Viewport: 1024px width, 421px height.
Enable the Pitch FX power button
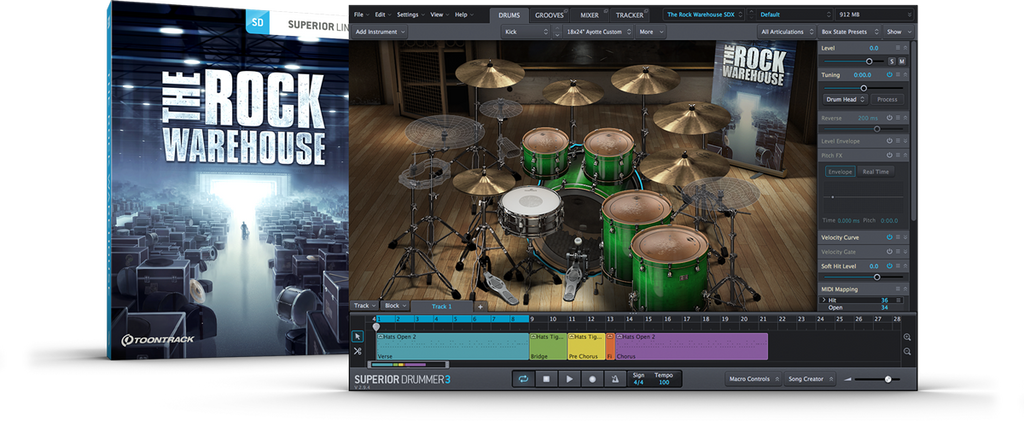pos(889,155)
